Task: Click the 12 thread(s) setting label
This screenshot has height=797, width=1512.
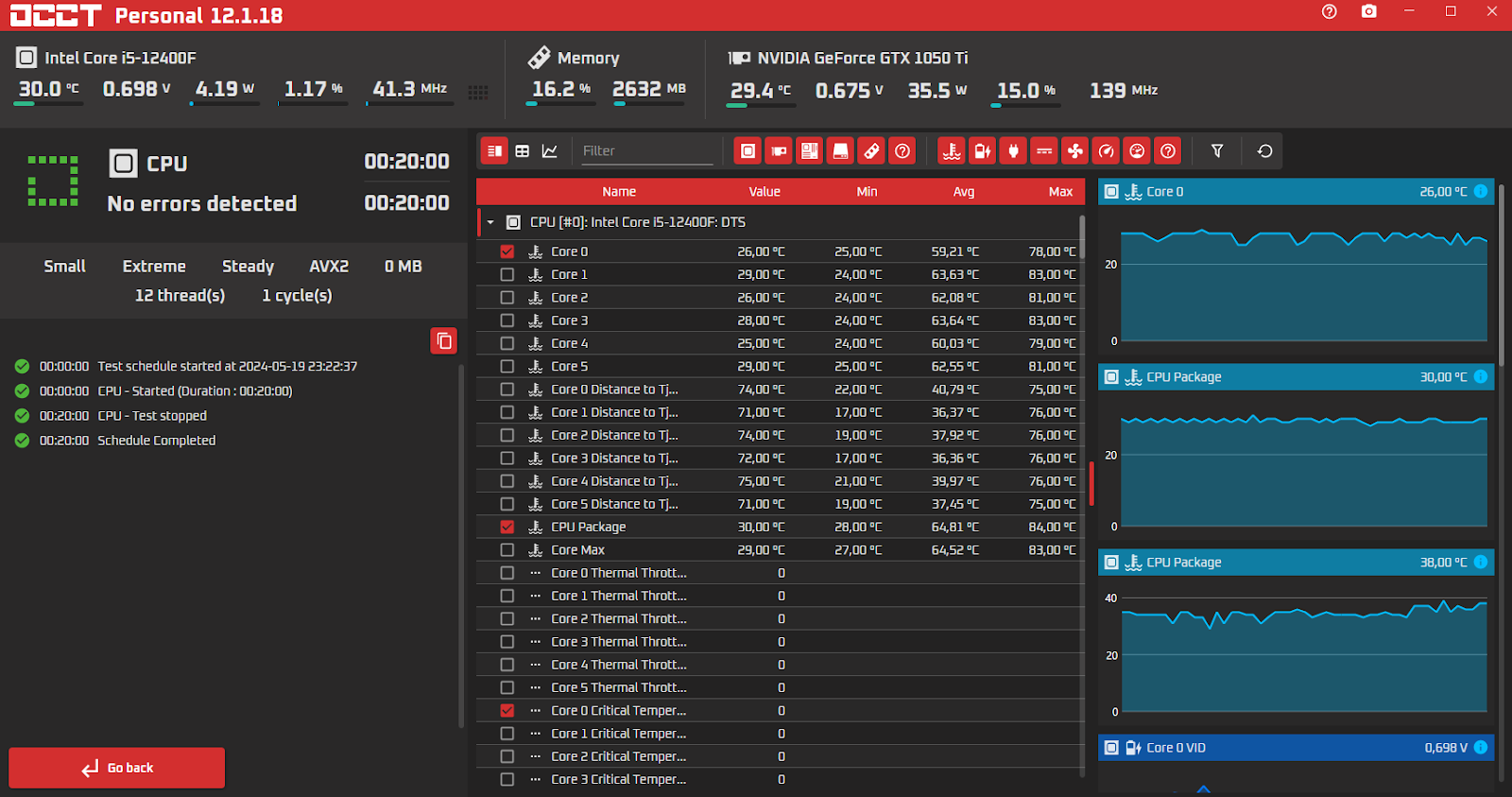Action: tap(180, 296)
